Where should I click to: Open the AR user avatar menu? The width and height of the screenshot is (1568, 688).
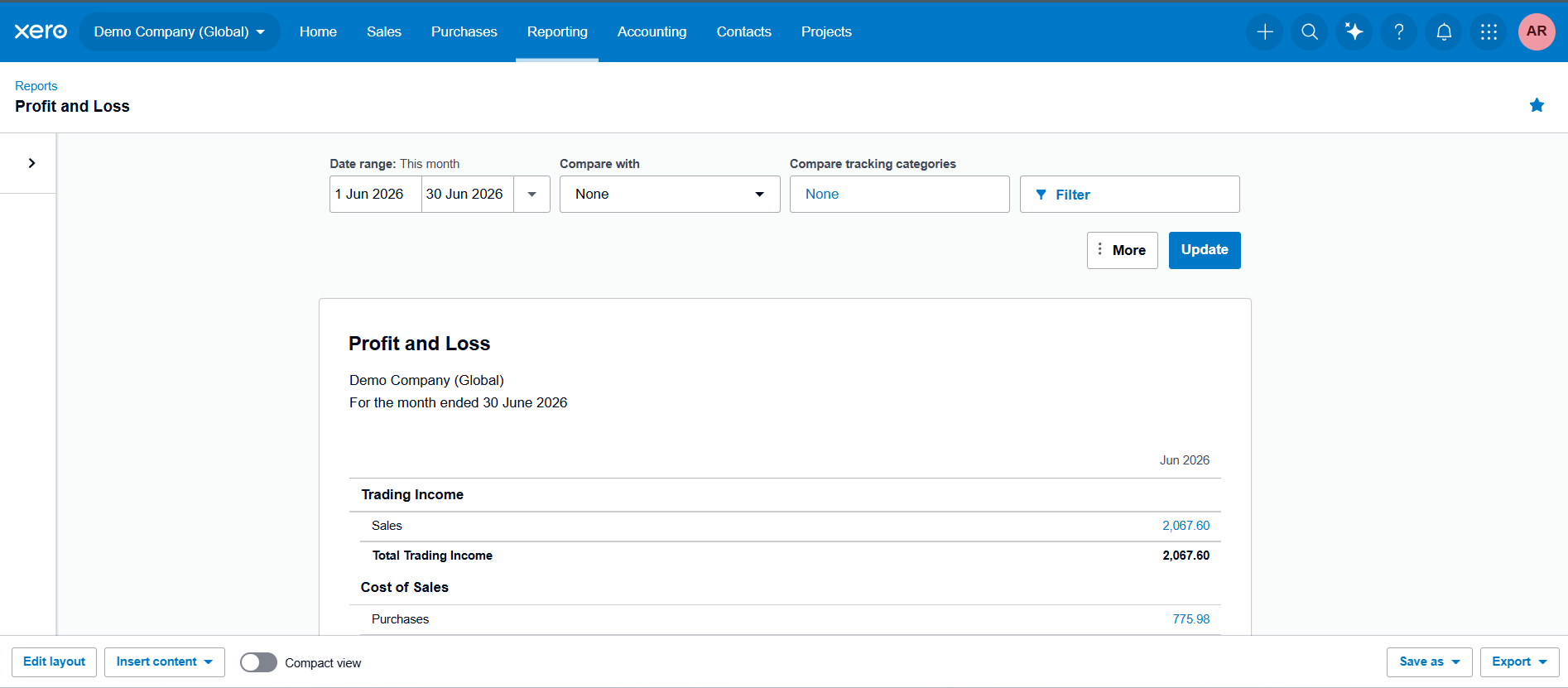[1537, 31]
